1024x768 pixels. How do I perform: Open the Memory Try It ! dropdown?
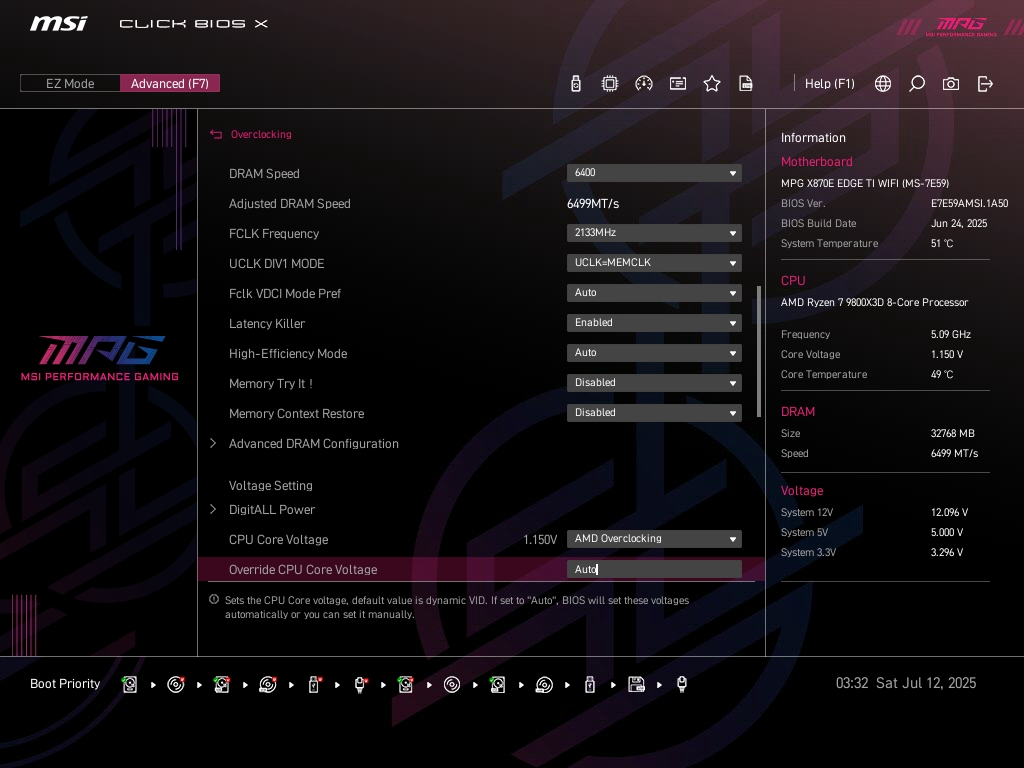click(654, 383)
